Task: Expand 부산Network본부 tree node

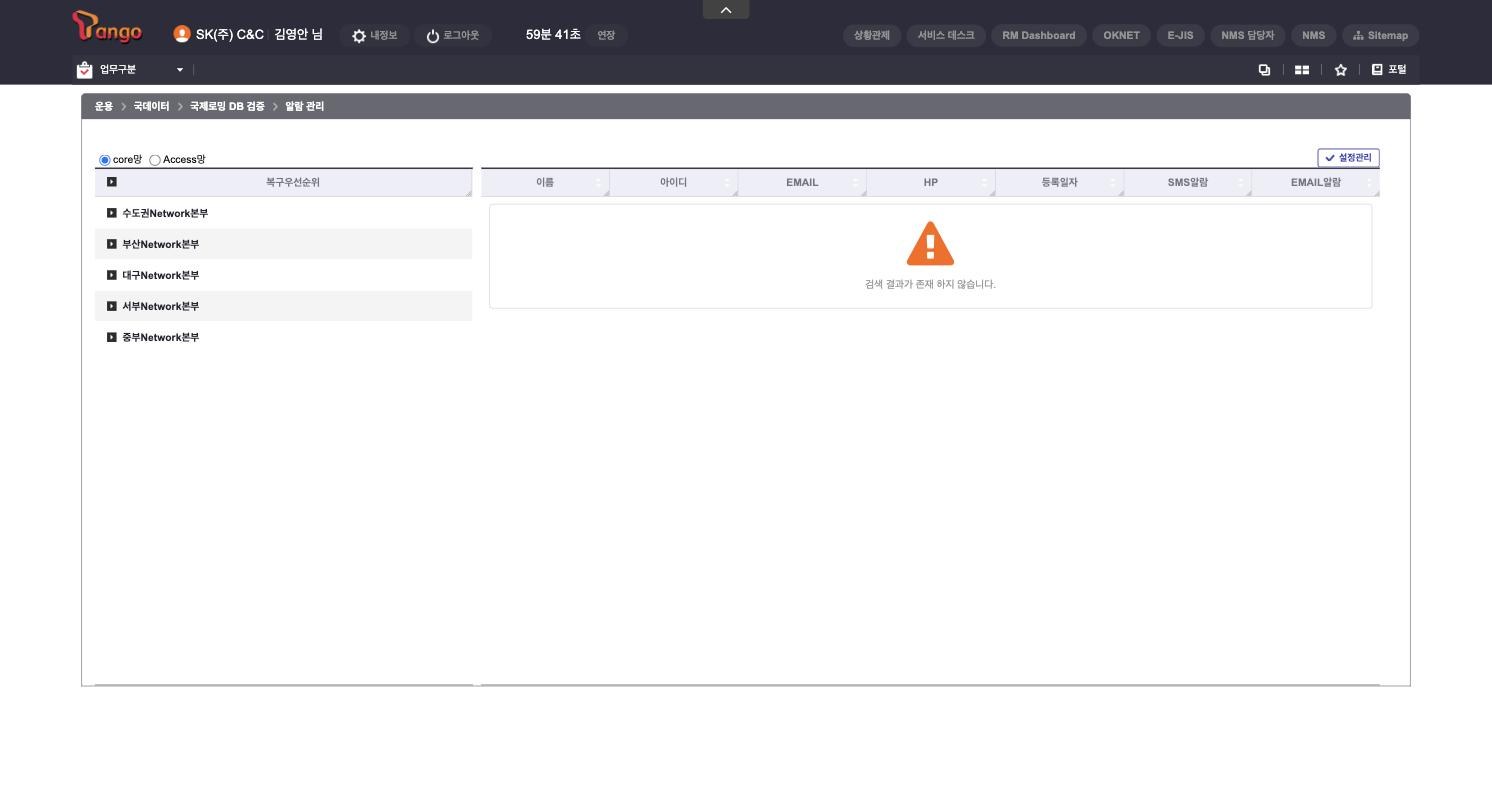Action: point(112,244)
